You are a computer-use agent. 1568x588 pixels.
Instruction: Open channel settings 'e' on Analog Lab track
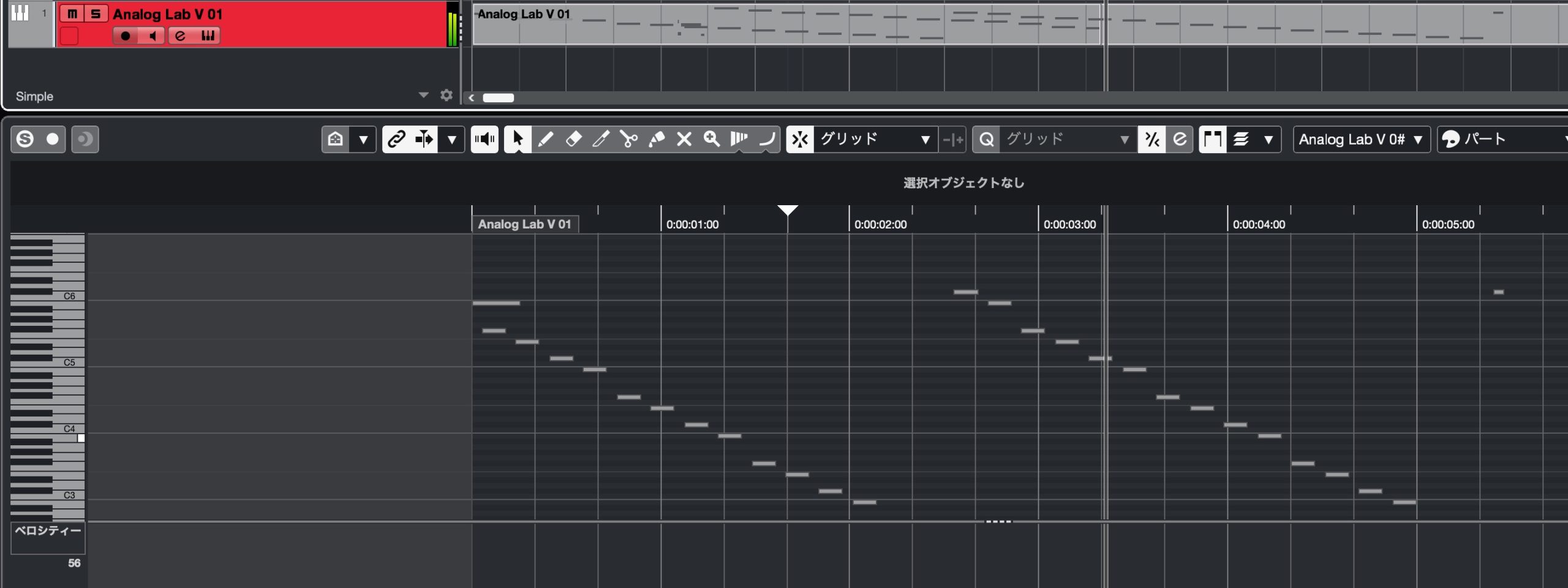click(x=180, y=36)
